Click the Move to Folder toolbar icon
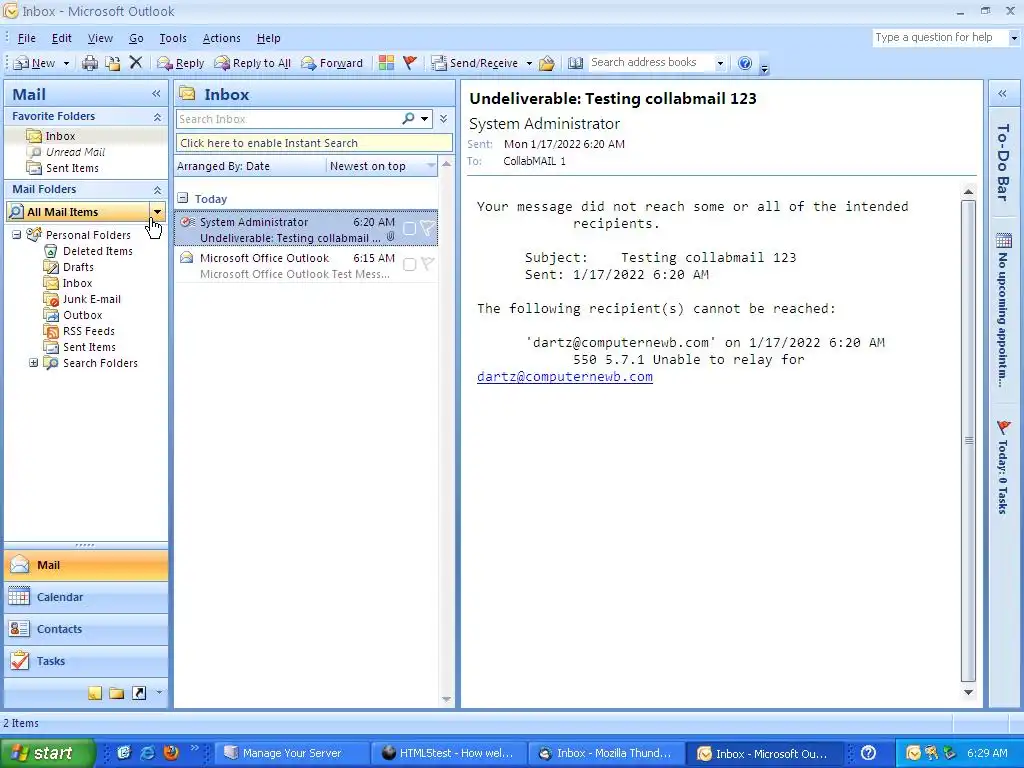 click(x=113, y=63)
